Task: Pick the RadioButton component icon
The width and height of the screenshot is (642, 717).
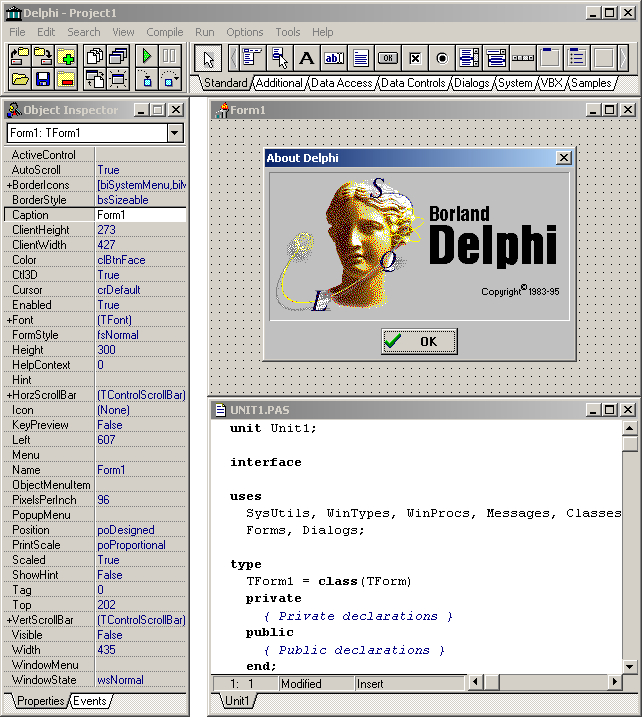Action: [442, 58]
